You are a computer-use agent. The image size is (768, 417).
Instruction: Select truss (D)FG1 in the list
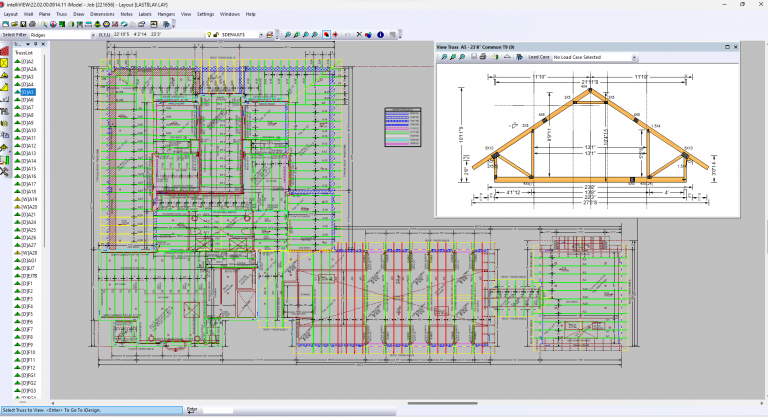[x=25, y=375]
